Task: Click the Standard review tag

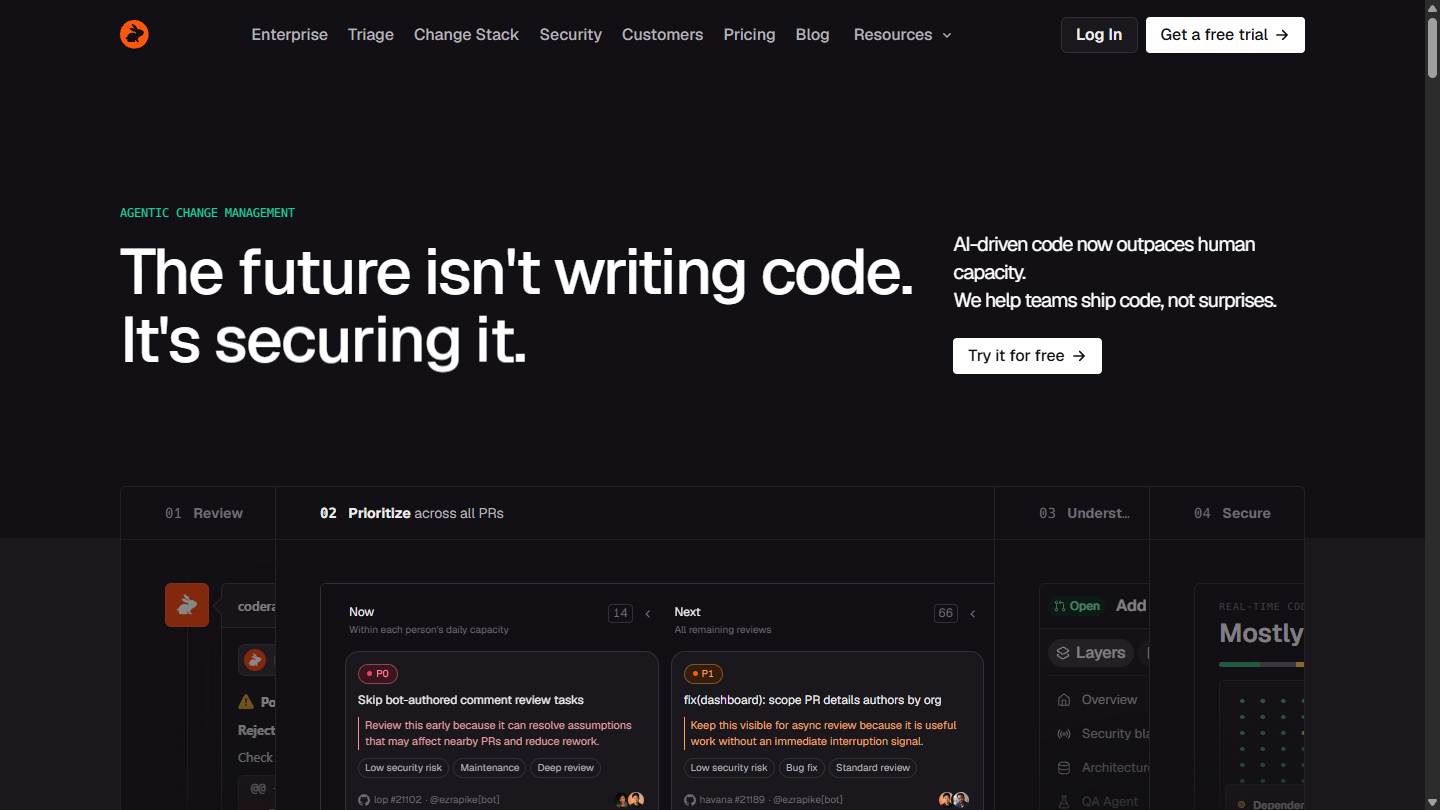Action: click(873, 768)
